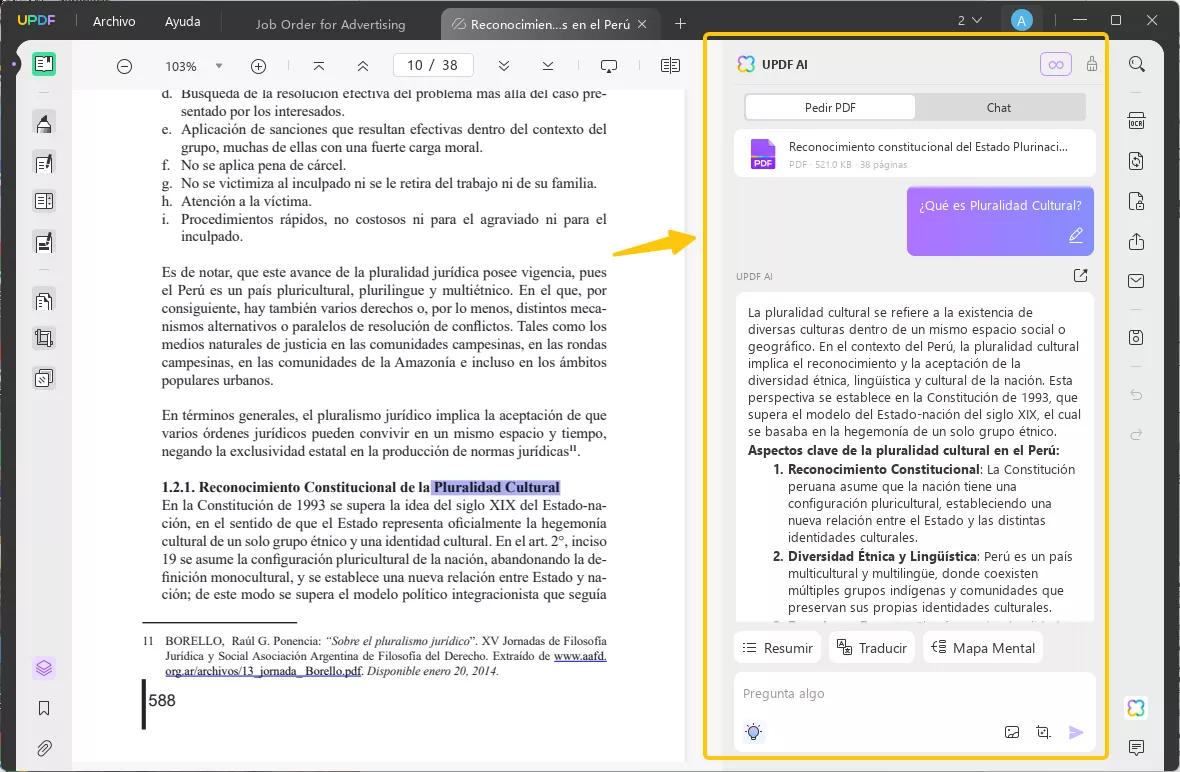Redo the last action
The width and height of the screenshot is (1180, 772).
click(x=1136, y=434)
